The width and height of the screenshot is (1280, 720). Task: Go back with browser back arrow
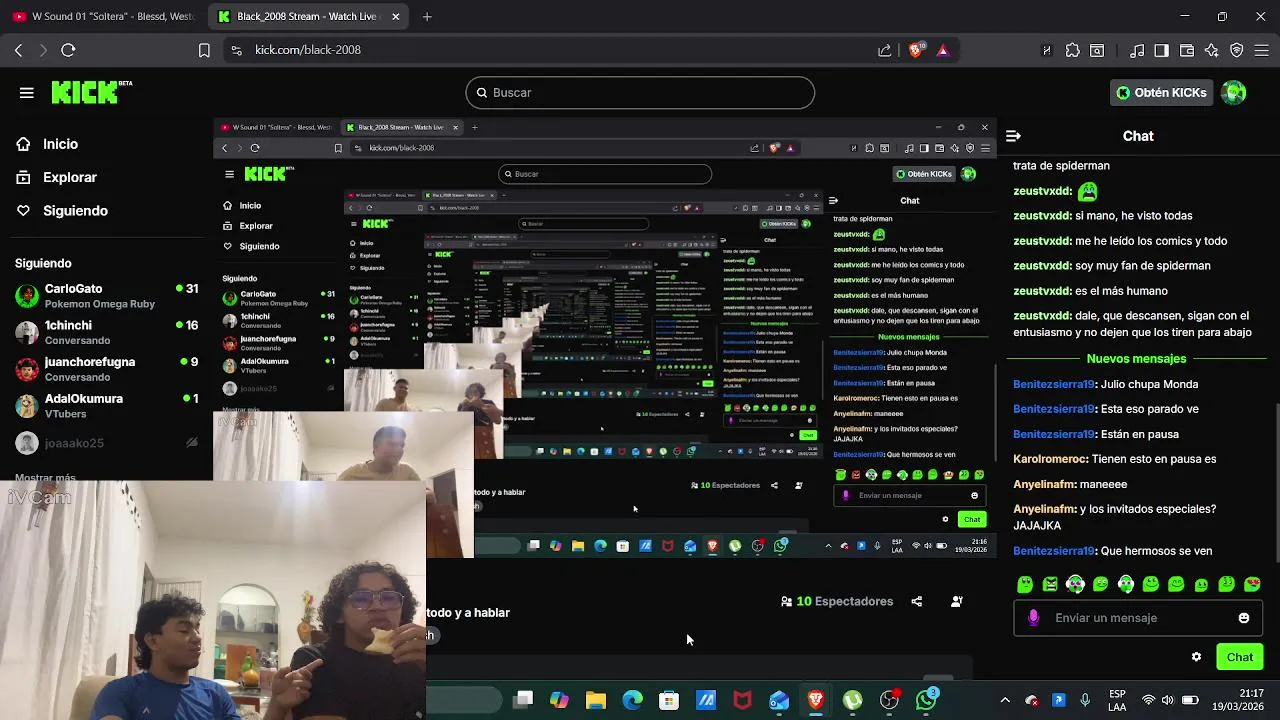click(18, 50)
